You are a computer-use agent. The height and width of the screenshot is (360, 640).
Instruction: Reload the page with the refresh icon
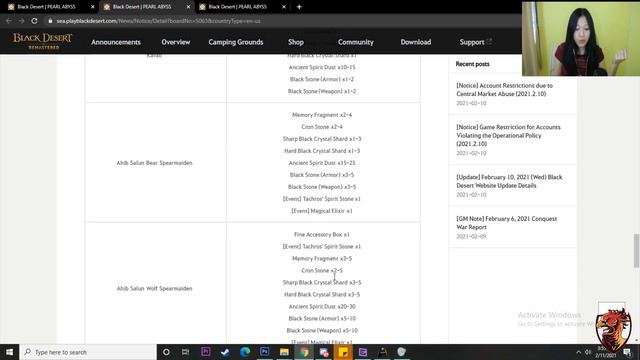point(35,21)
